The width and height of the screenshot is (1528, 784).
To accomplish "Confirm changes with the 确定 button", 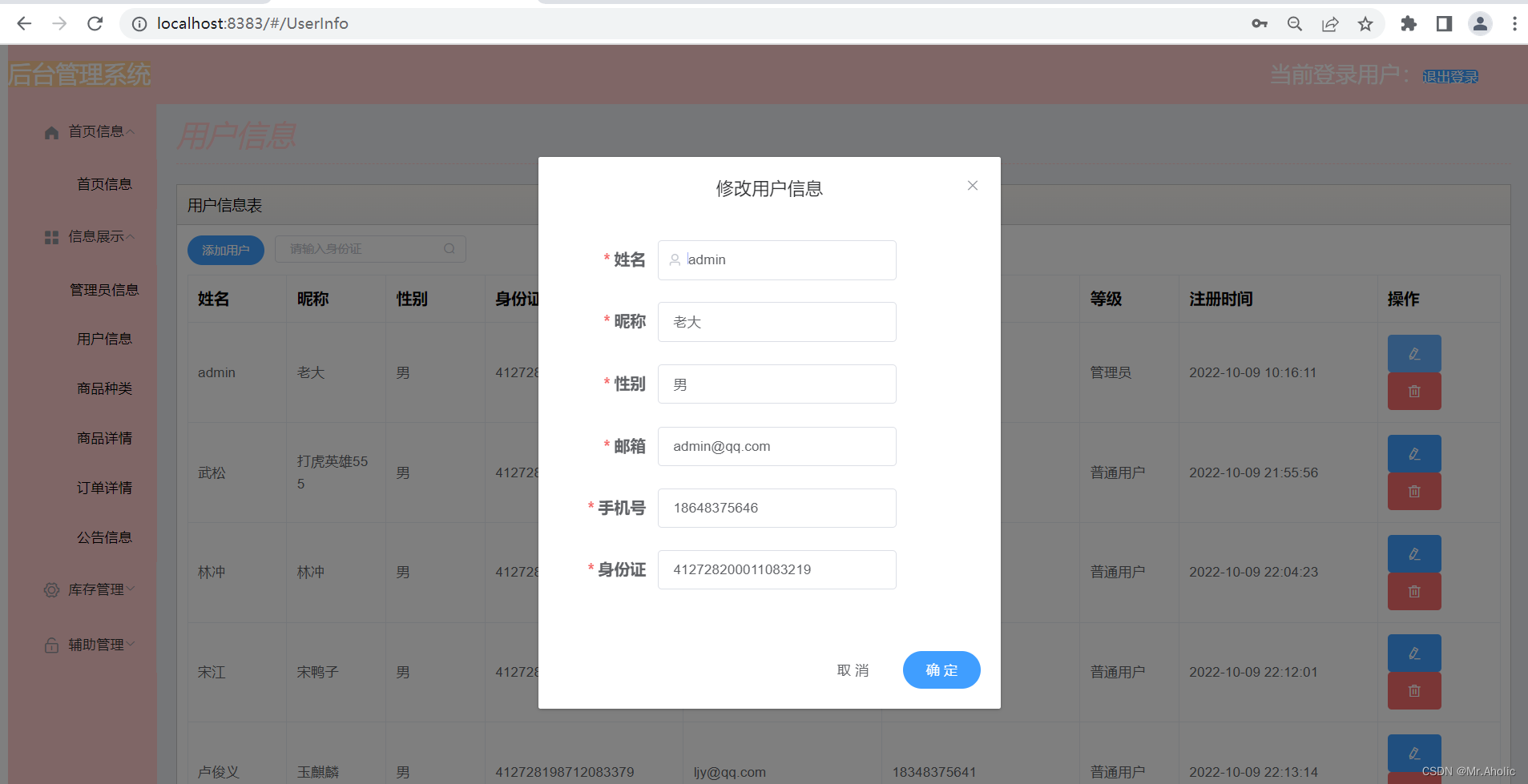I will click(x=941, y=670).
